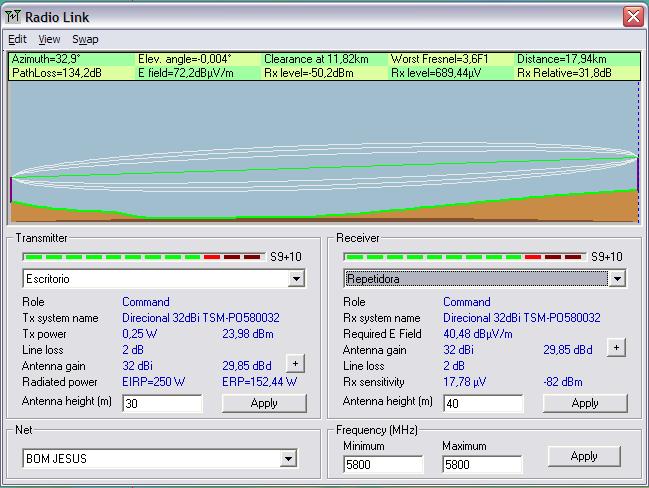This screenshot has width=649, height=488.
Task: Expand the Repetidora receiver dropdown
Action: pyautogui.click(x=617, y=279)
